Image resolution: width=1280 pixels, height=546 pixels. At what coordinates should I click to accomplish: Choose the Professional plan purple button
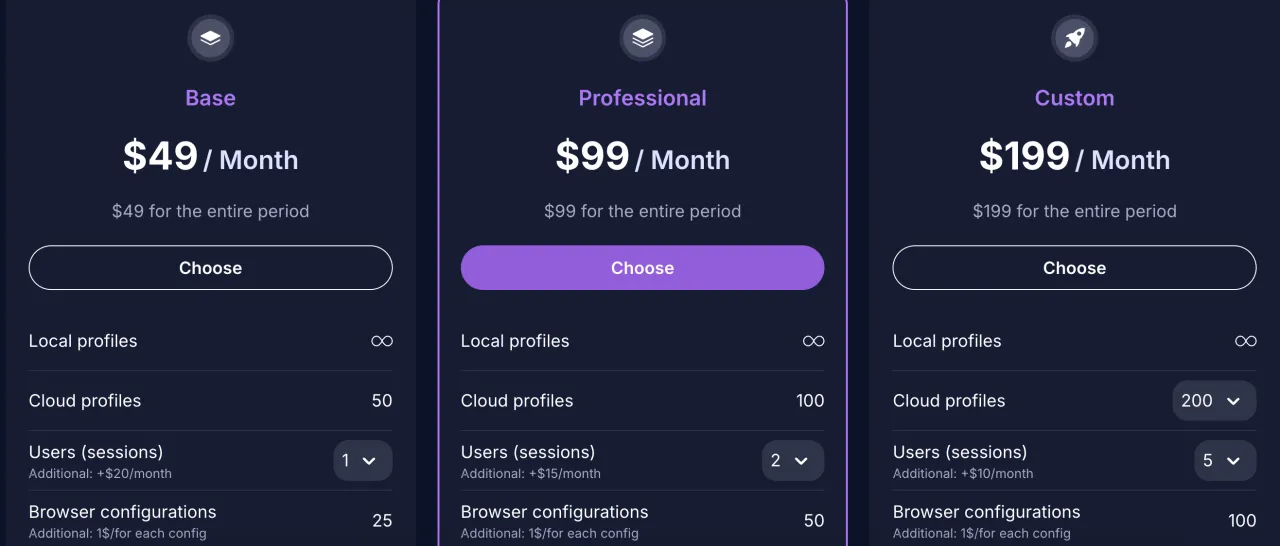(x=642, y=268)
